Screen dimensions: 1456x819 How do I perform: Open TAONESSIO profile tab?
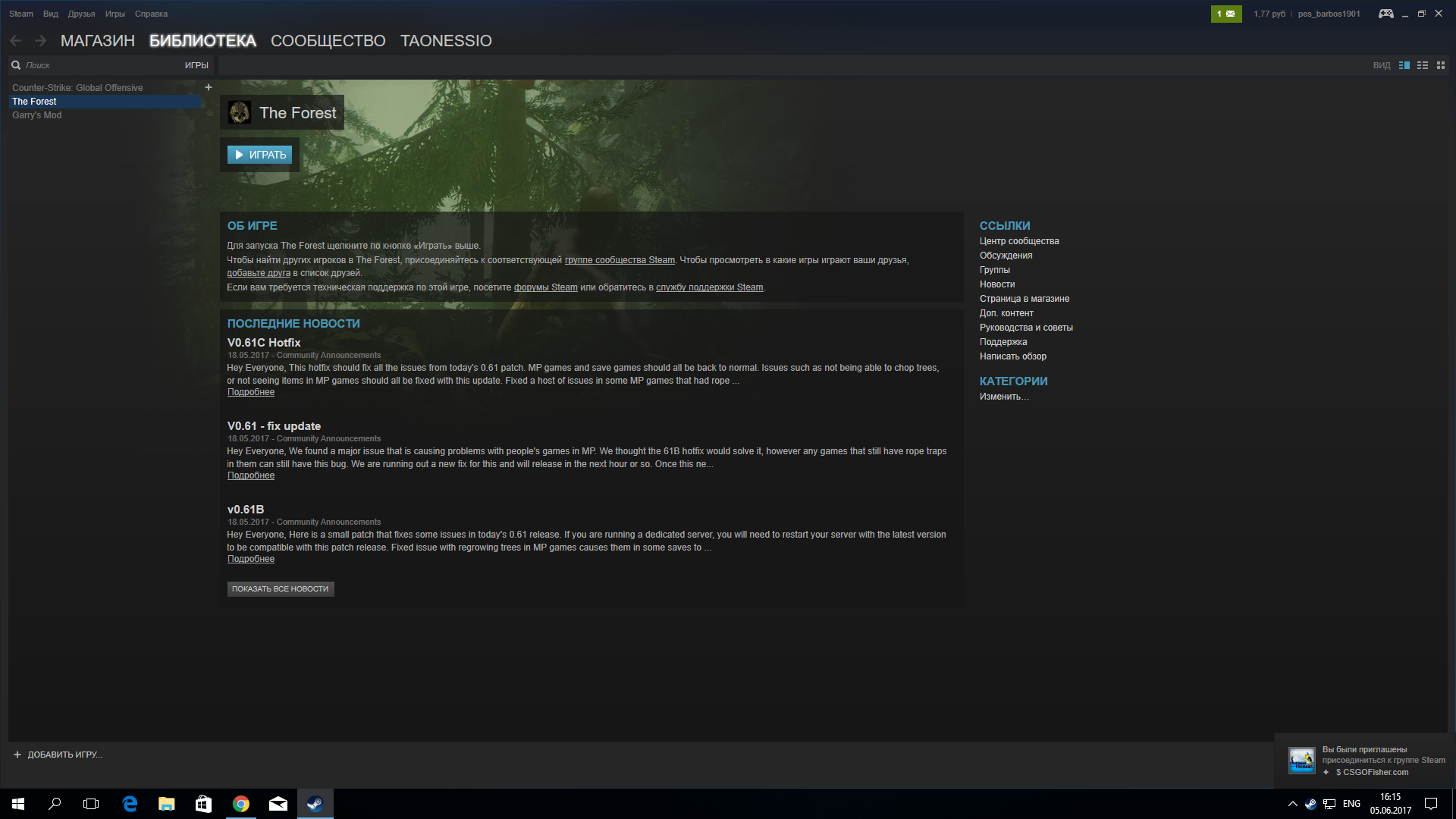pos(446,41)
